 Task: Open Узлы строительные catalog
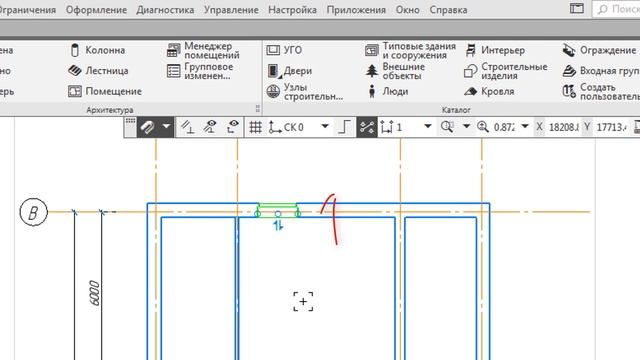click(305, 91)
